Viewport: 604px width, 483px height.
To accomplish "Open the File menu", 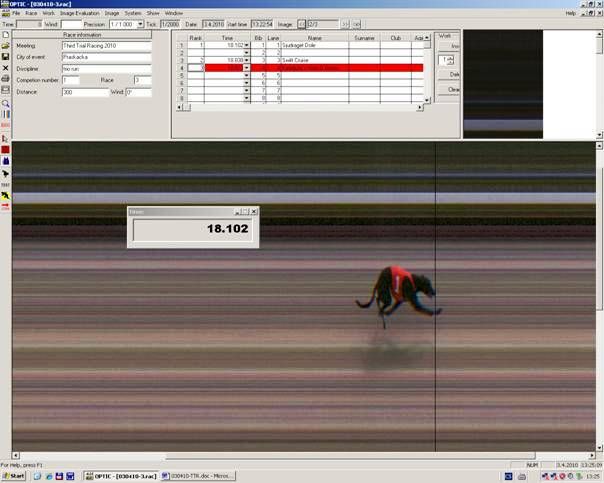I will [16, 13].
